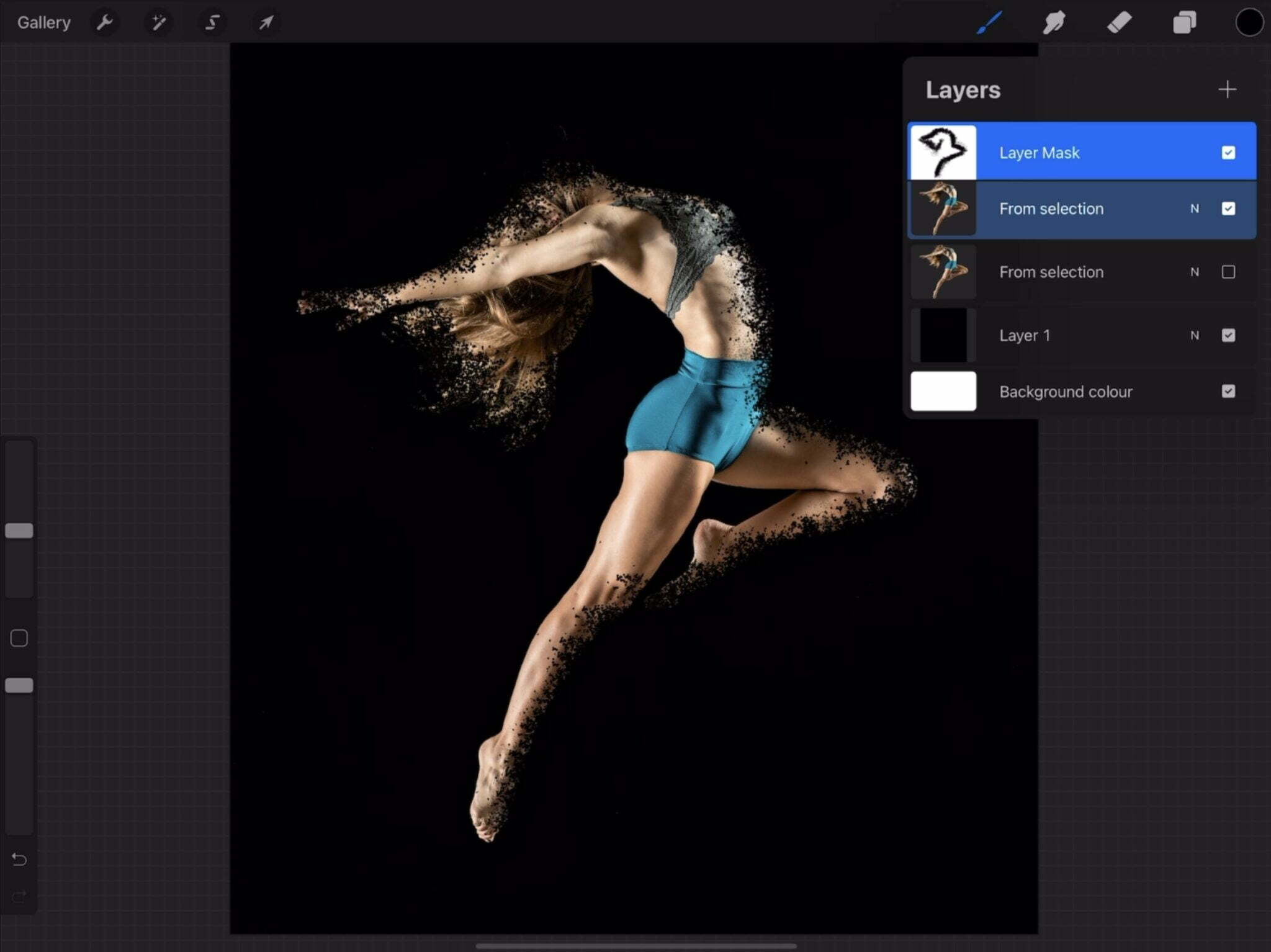
Task: Open the Layers panel icon
Action: 1183,22
